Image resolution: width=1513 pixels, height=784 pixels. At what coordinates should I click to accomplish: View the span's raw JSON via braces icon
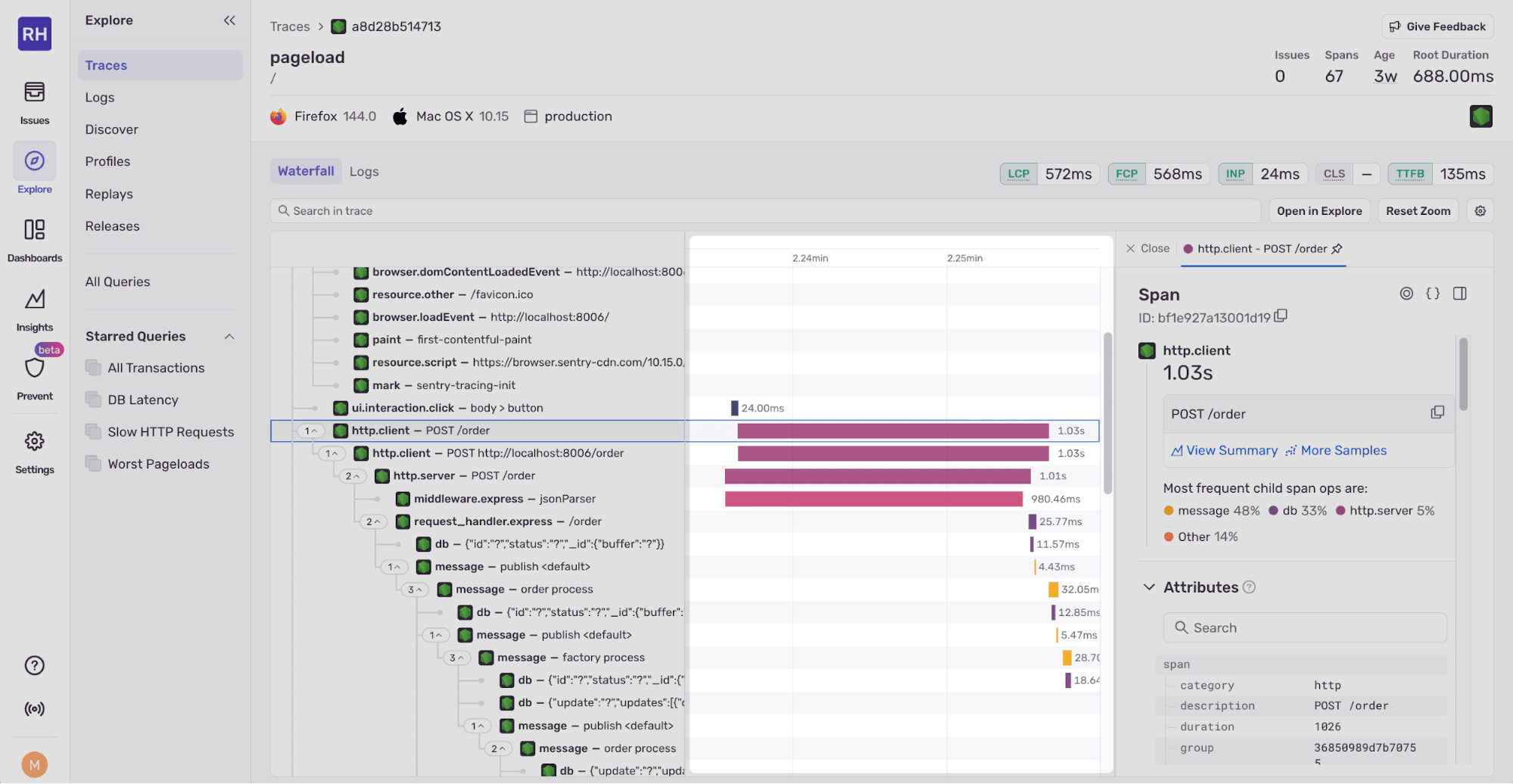pos(1433,294)
